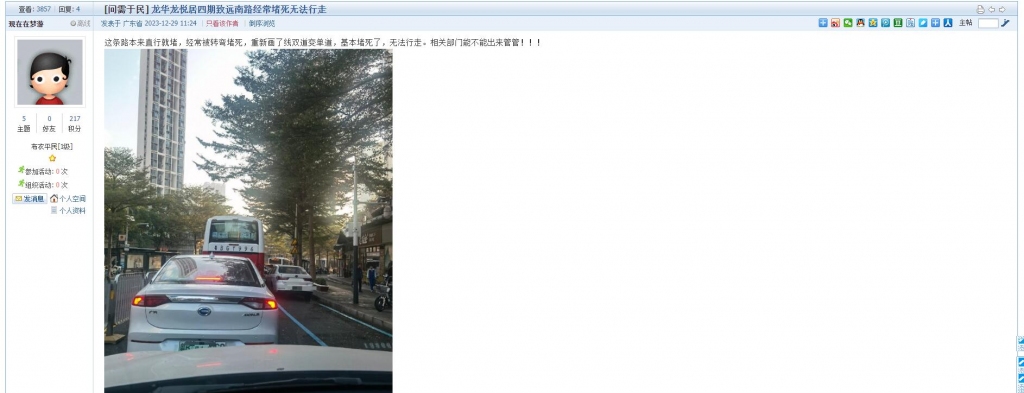Switch to 倒序浏览 reverse order view
This screenshot has height=393, width=1024.
coord(262,24)
